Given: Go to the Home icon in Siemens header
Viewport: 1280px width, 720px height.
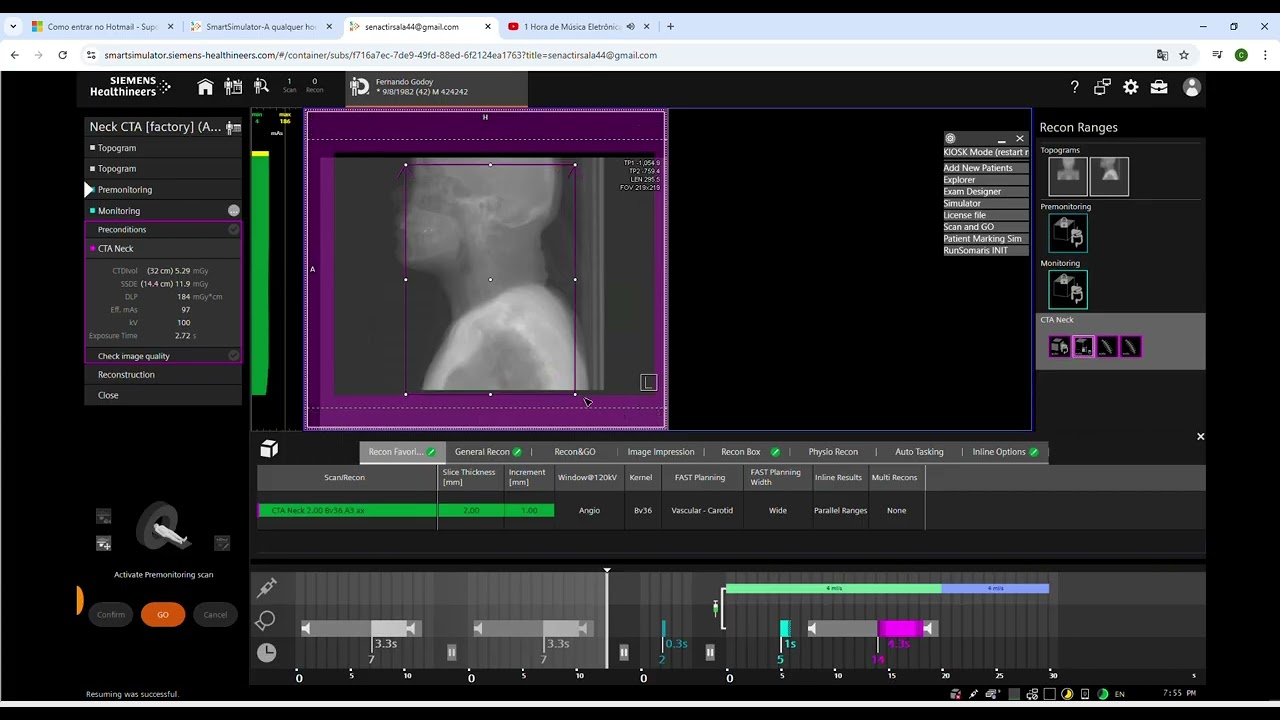Looking at the screenshot, I should tap(205, 87).
